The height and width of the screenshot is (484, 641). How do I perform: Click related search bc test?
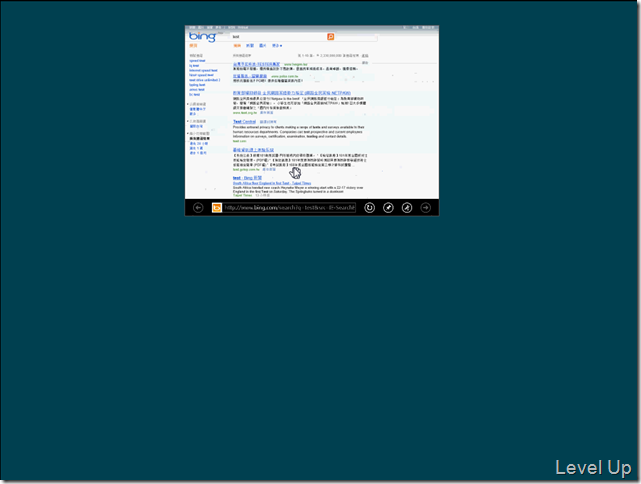coord(194,94)
